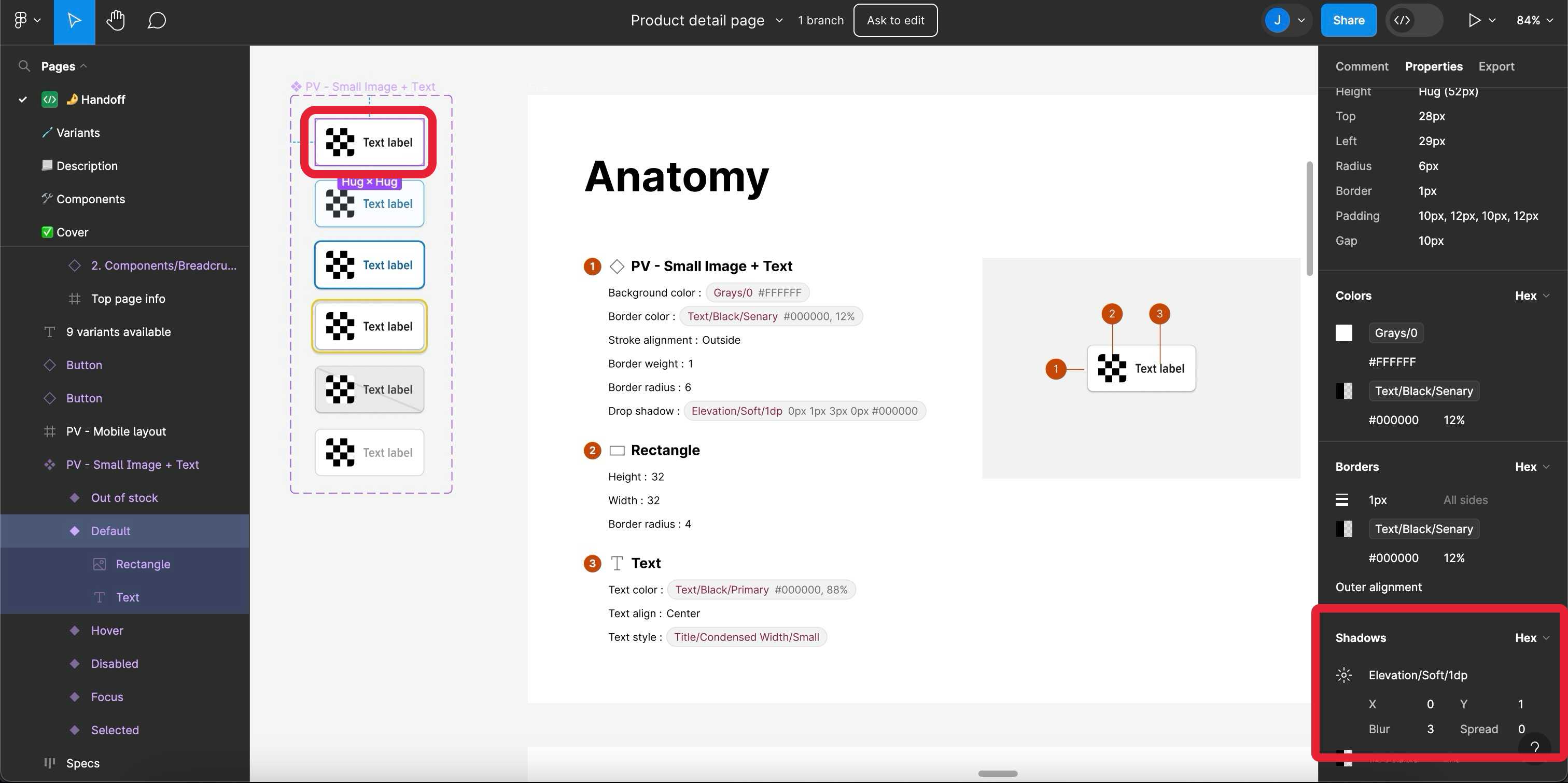
Task: Click the white Grays/0 color swatch
Action: [1344, 332]
